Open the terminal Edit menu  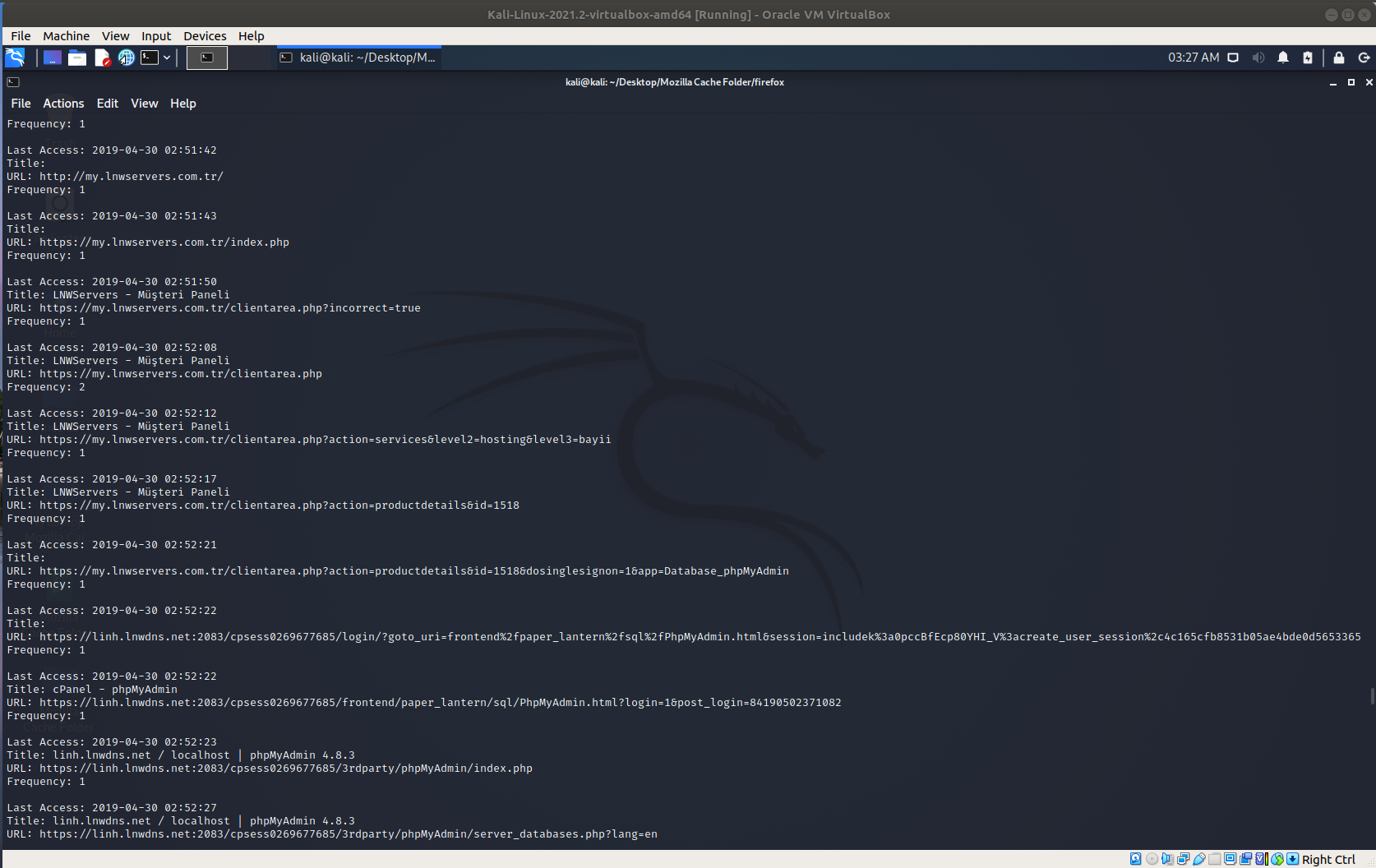107,104
